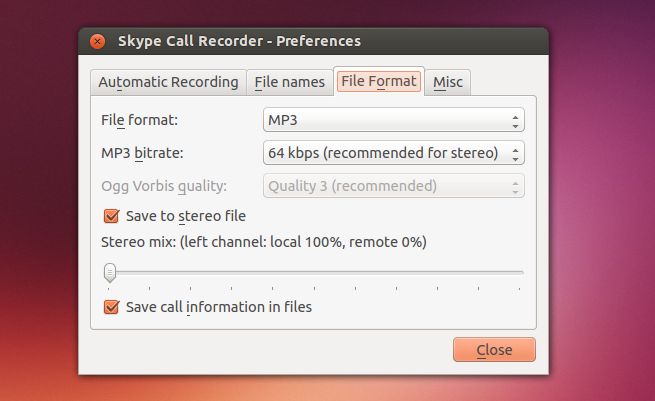Click the Close button
Viewport: 655px width, 401px height.
pos(494,350)
